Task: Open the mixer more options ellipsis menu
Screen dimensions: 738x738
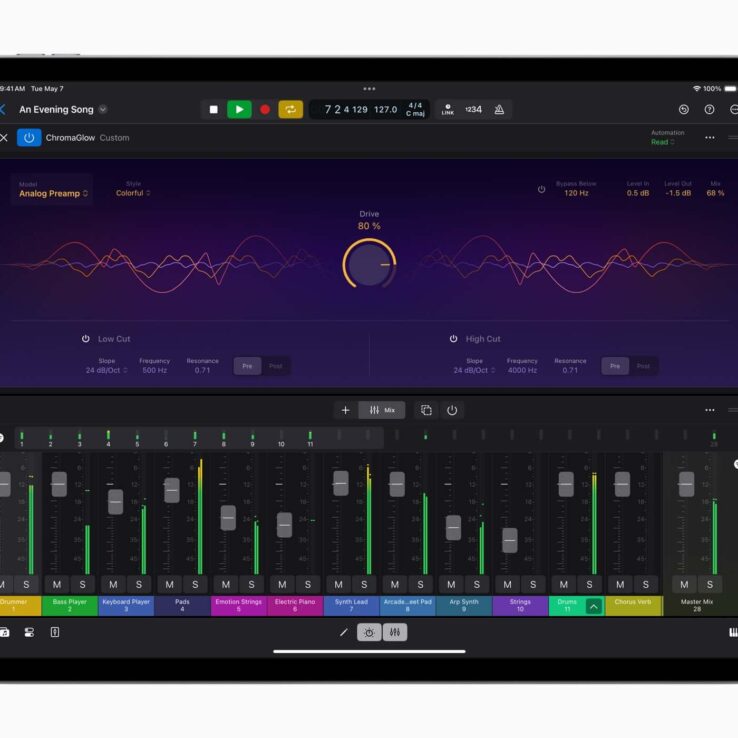Action: point(710,410)
